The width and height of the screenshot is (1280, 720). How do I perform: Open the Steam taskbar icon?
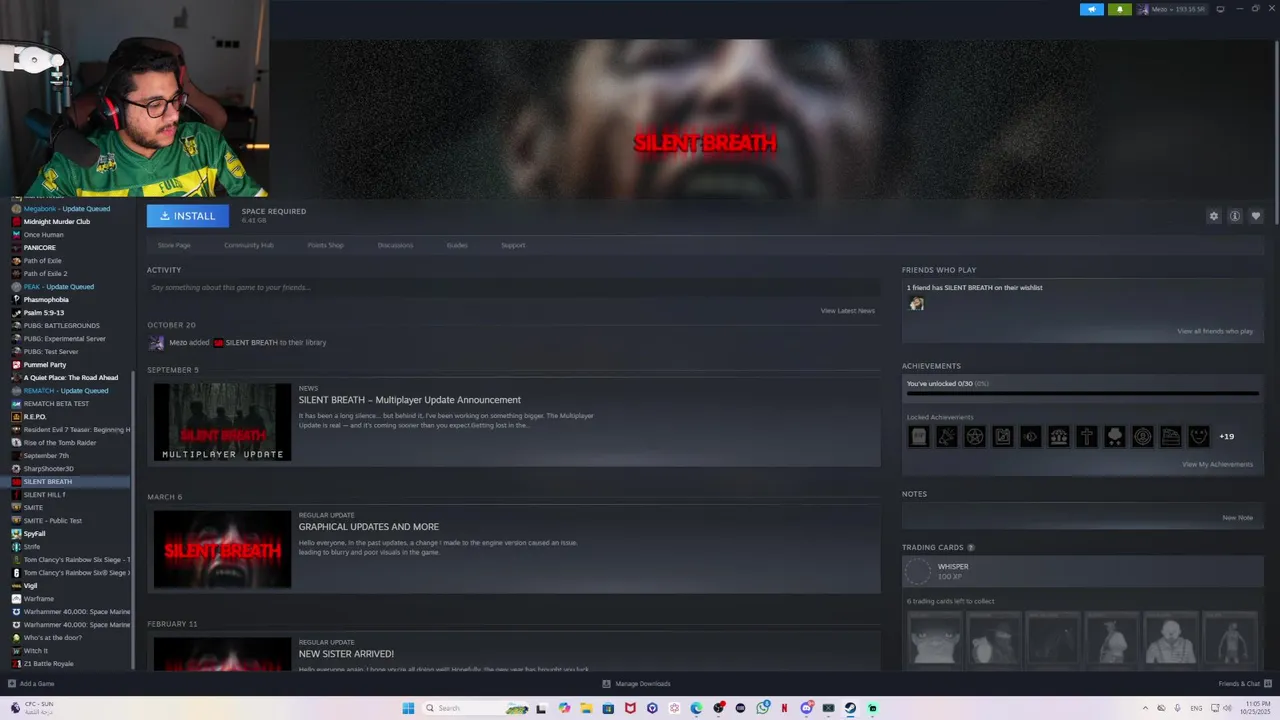(850, 708)
